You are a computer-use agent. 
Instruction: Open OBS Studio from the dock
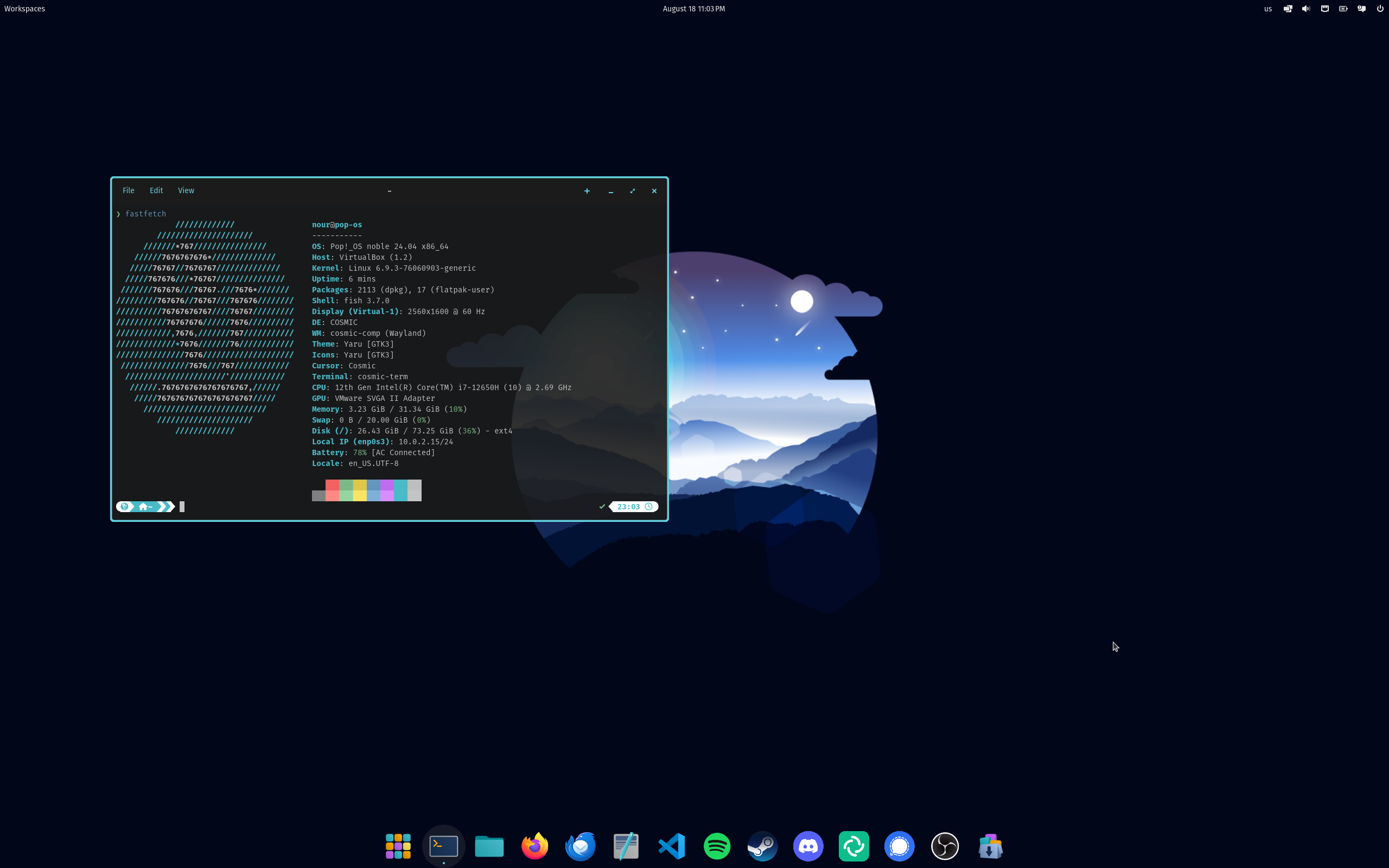tap(945, 846)
